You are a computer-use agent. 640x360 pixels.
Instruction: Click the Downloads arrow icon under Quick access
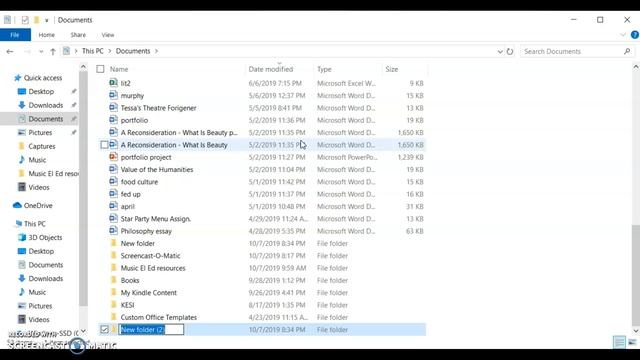coord(22,105)
